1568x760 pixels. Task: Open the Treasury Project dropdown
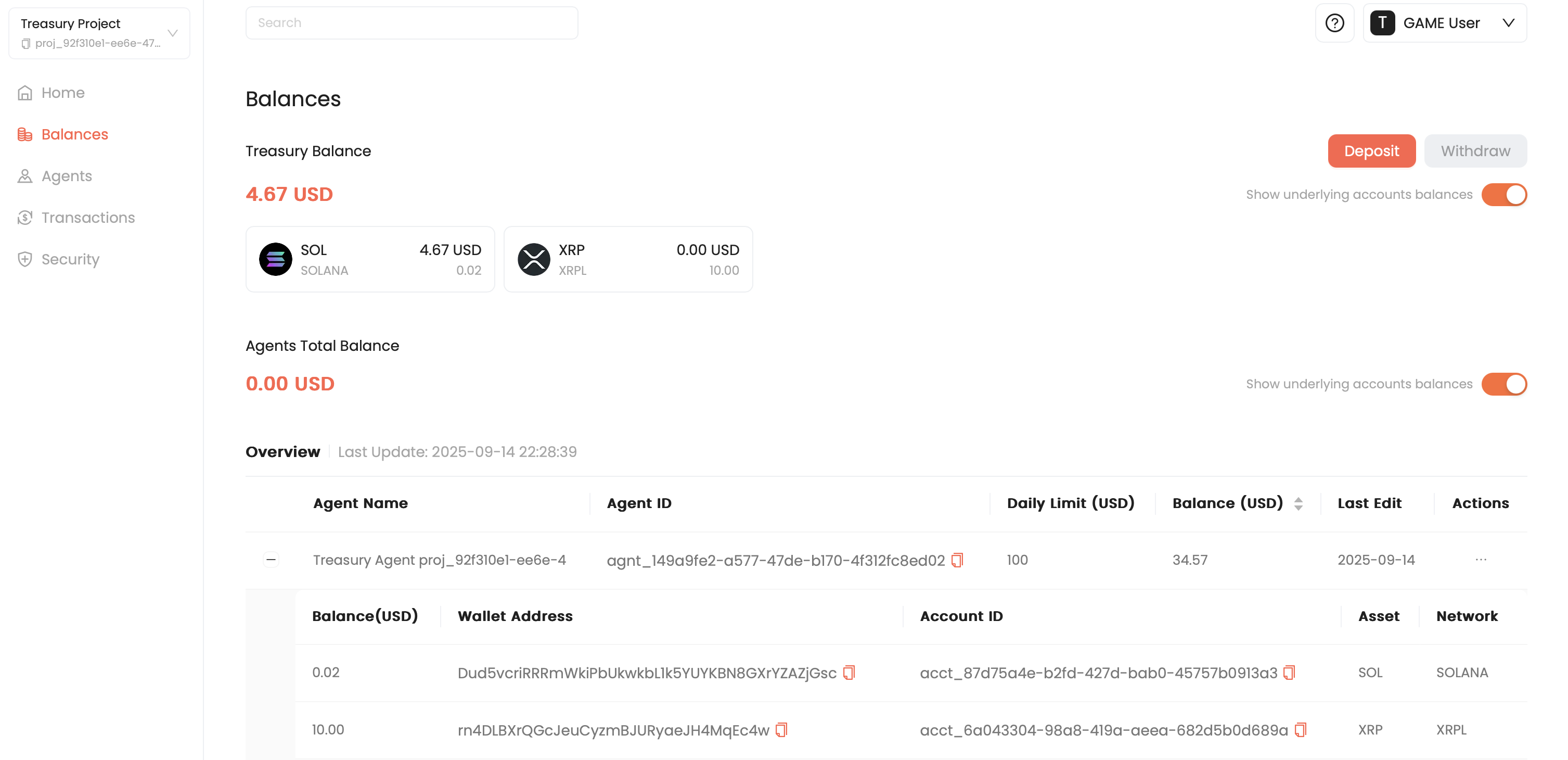(172, 33)
